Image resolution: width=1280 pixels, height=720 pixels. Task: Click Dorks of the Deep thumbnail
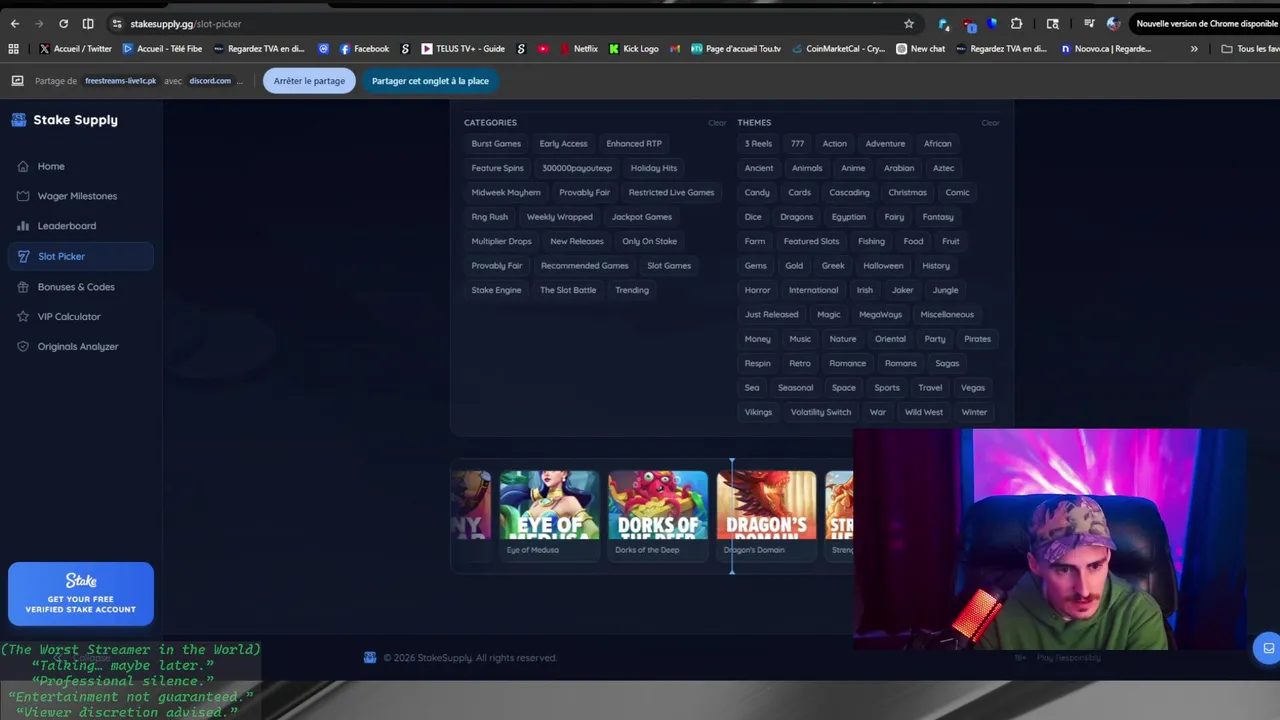[658, 505]
